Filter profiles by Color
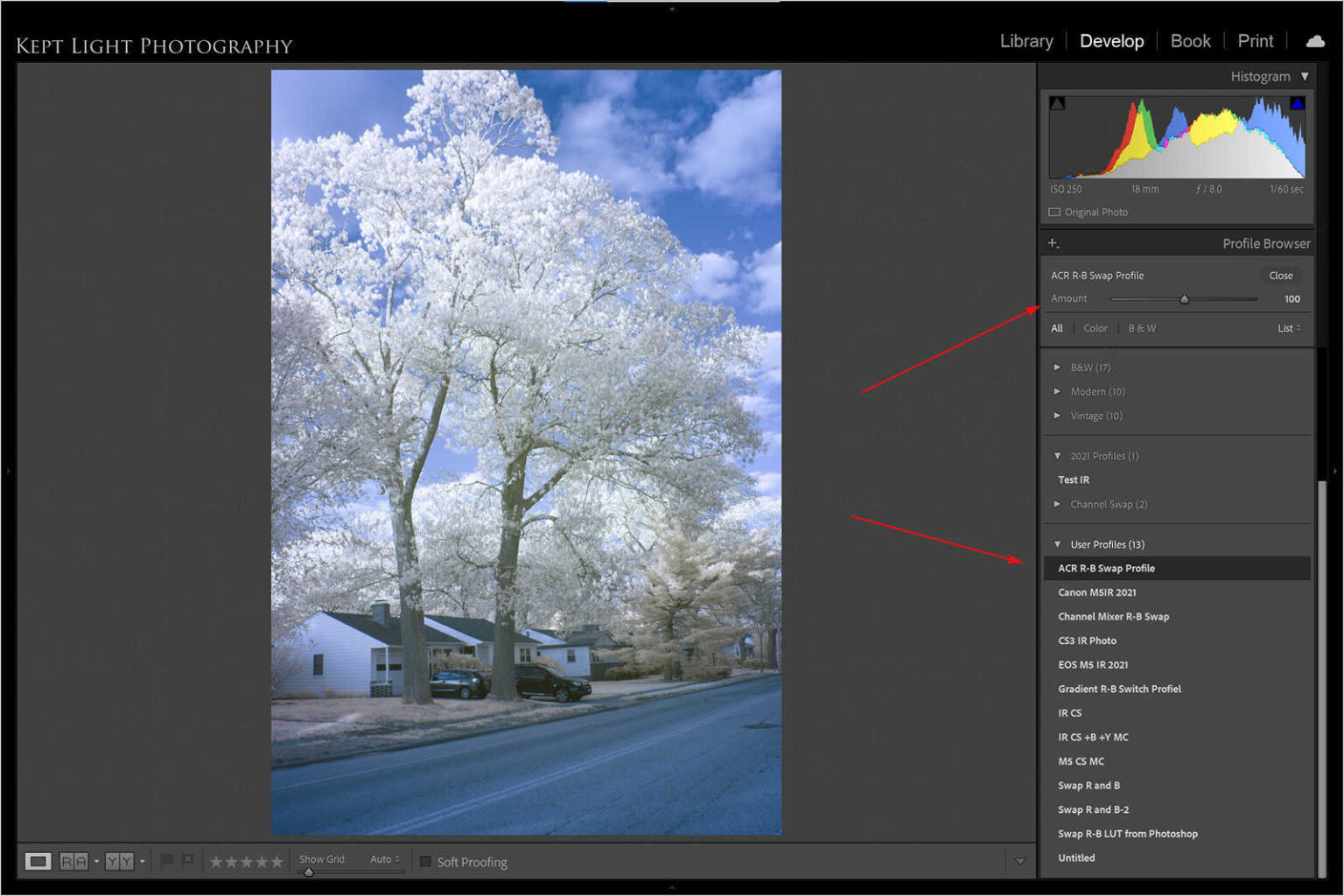Image resolution: width=1344 pixels, height=896 pixels. [1095, 328]
